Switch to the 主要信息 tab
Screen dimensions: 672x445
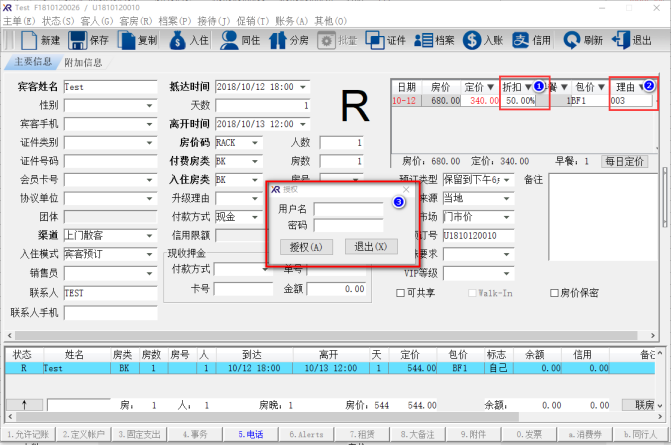coord(33,62)
